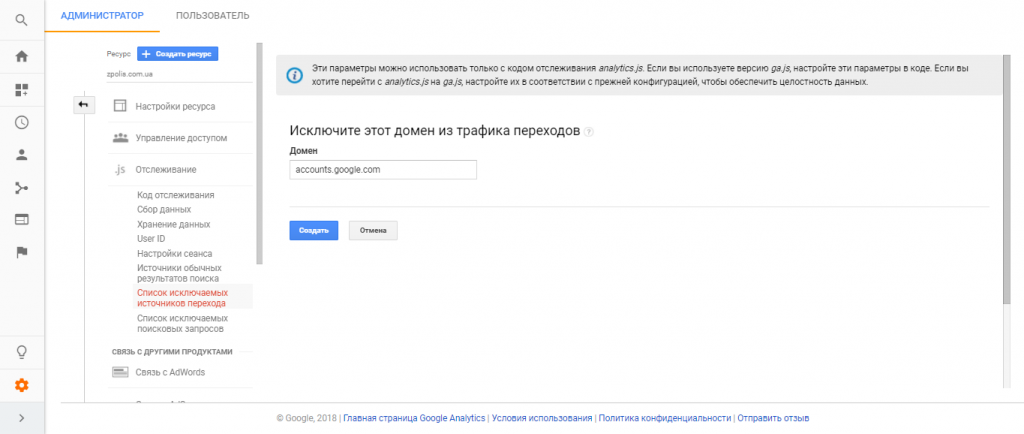Expand the left sidebar with chevron
Screen dimensions: 1024x434
(x=21, y=418)
